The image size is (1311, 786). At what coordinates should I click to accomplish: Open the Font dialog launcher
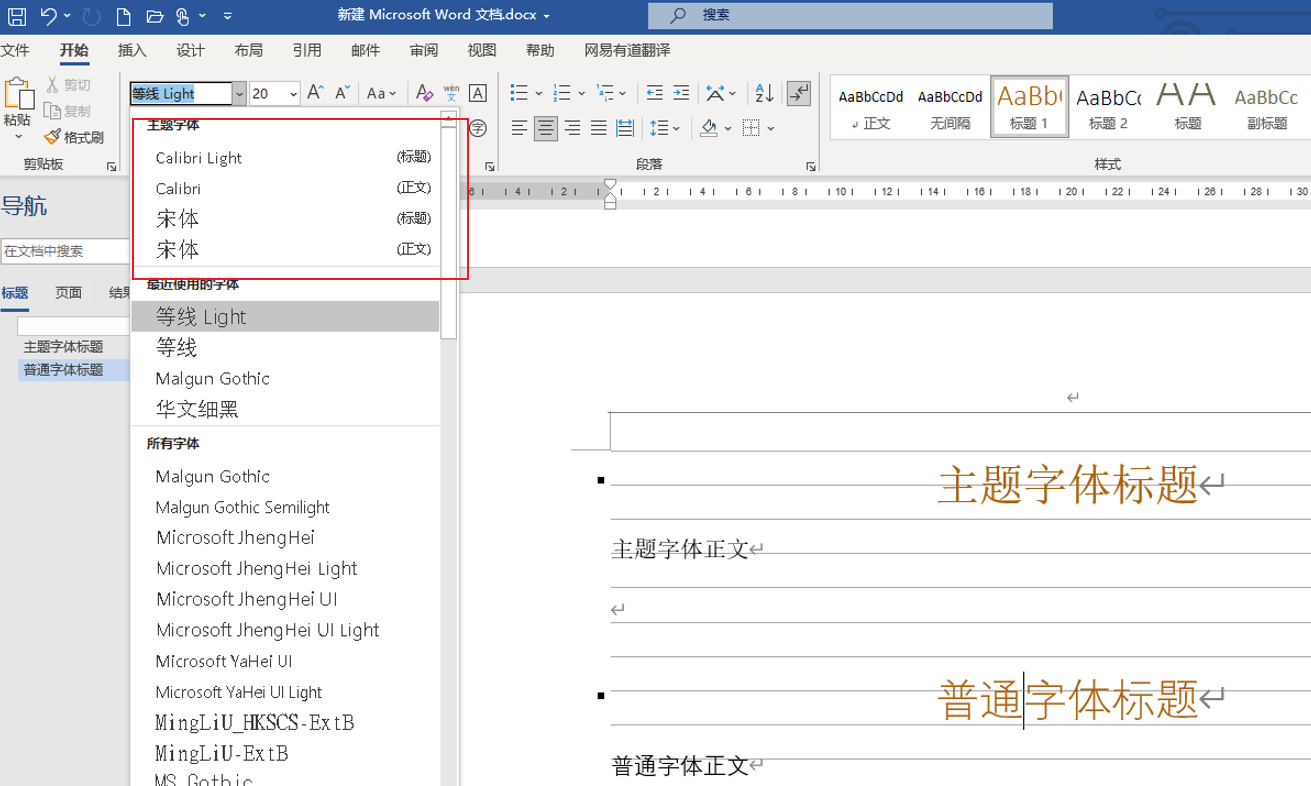click(490, 167)
